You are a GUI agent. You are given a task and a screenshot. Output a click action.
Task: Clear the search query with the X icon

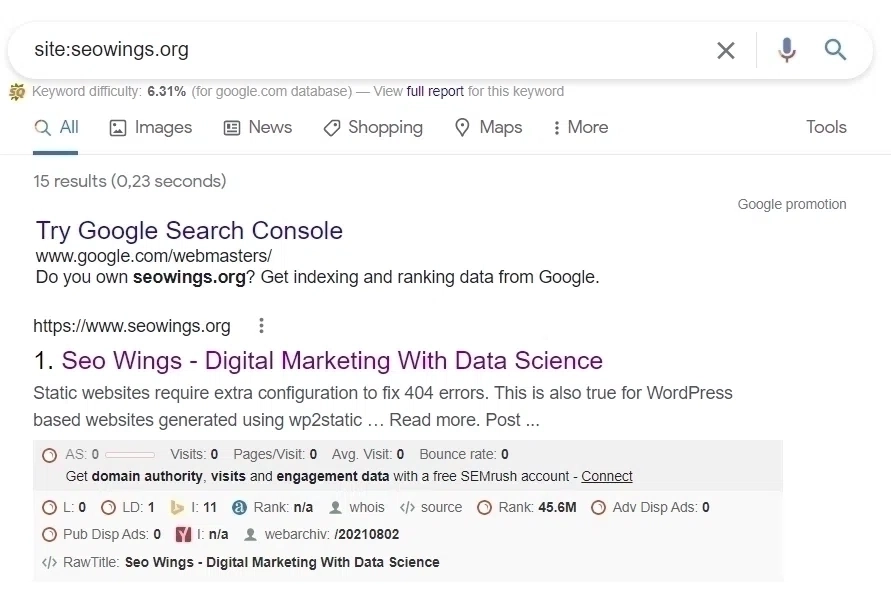click(726, 50)
